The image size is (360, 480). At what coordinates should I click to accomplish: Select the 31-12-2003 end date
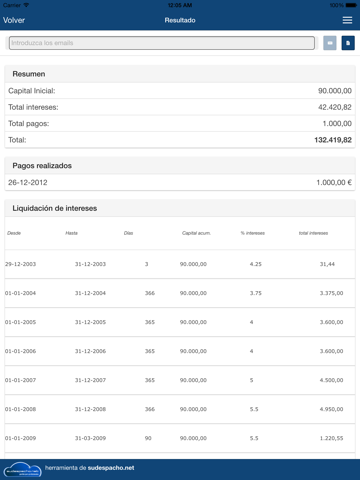pos(90,264)
